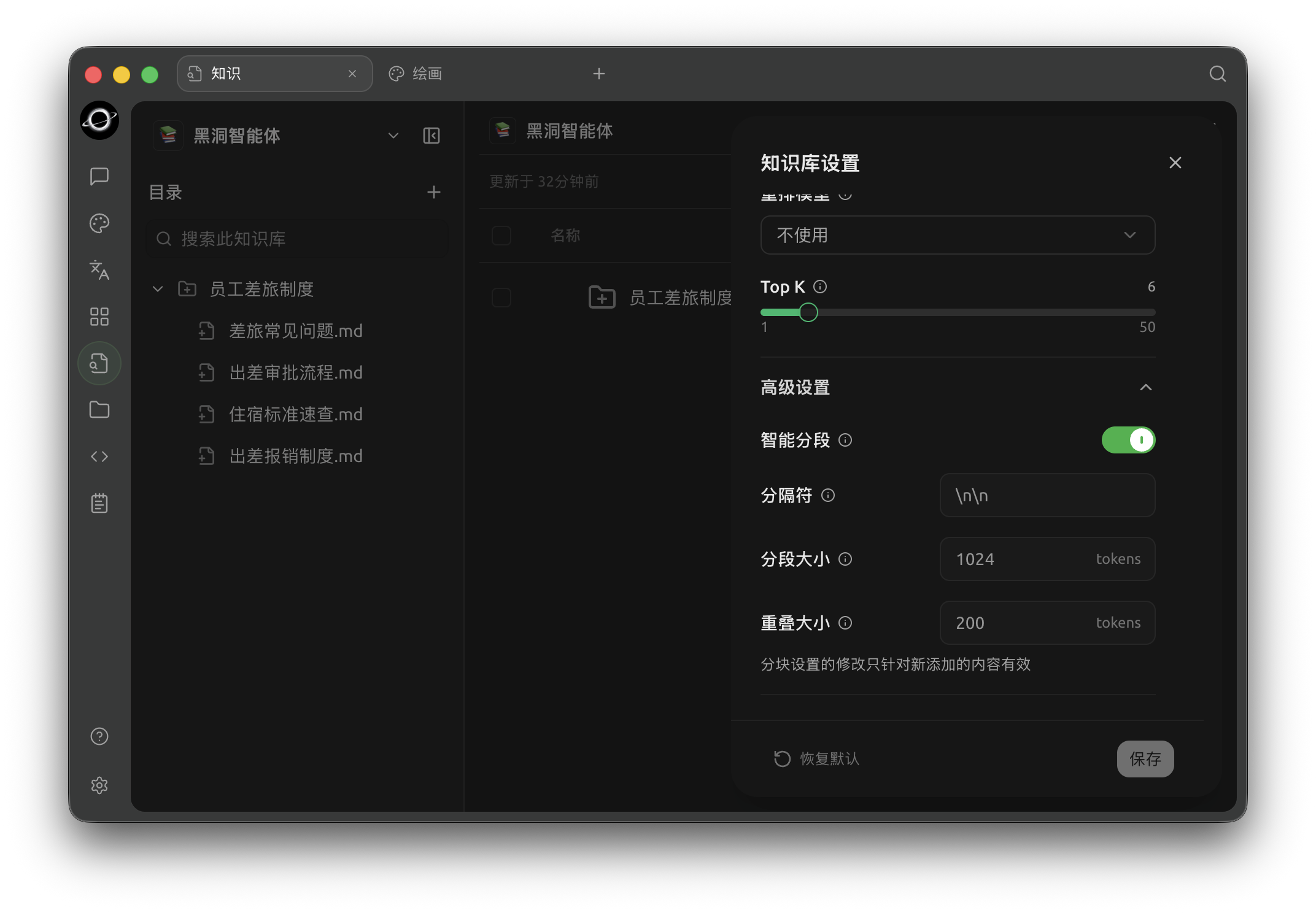Screen dimensions: 1316x913
Task: Open a new tab with plus button
Action: [599, 74]
